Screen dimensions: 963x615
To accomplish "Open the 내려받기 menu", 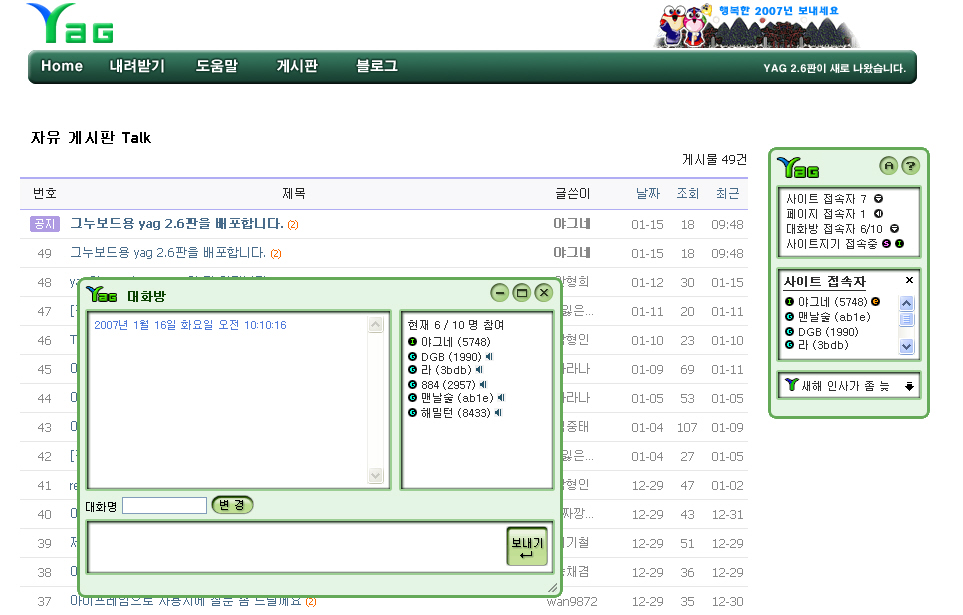I will [x=137, y=67].
